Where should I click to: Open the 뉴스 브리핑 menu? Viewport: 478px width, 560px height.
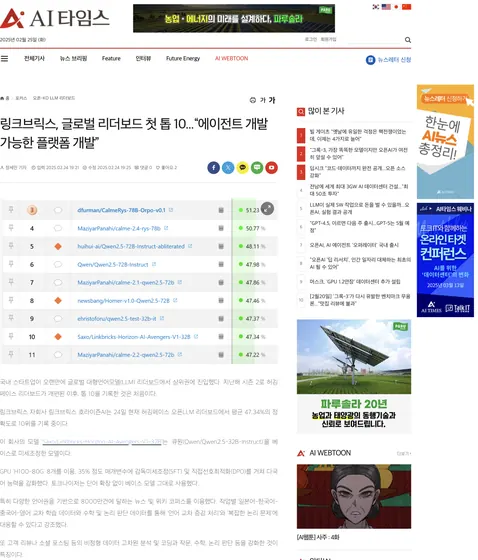tap(73, 59)
